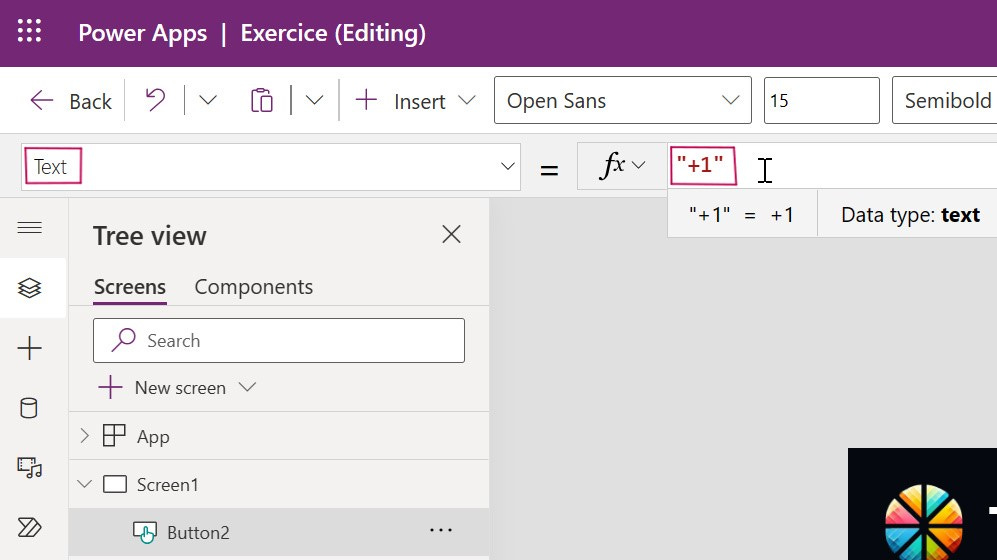Expand the New screen options chevron
Image resolution: width=997 pixels, height=560 pixels.
pos(247,386)
